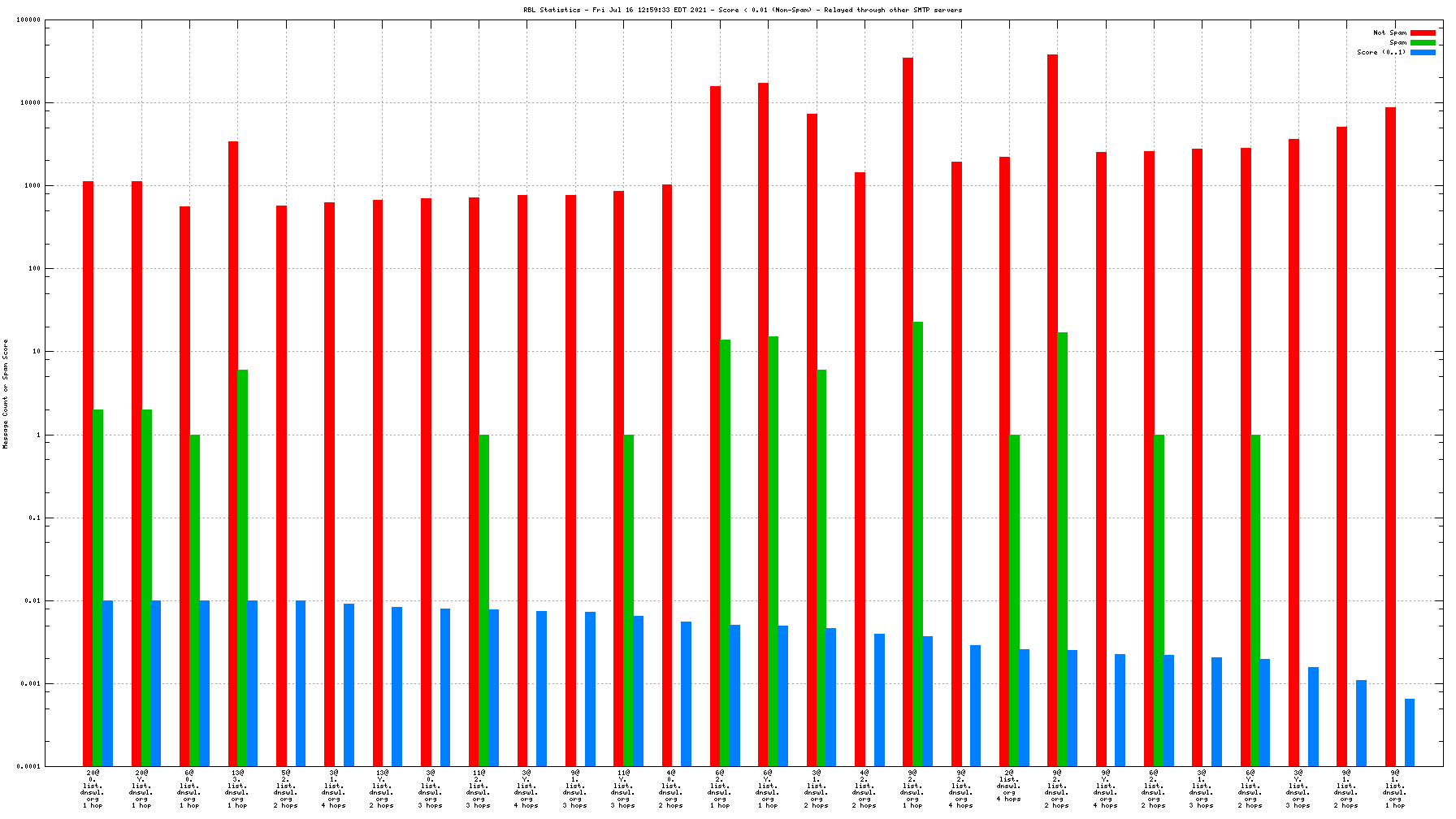1456x819 pixels.
Task: Click the vertical "Message Count or Spam Score" label
Action: click(6, 394)
